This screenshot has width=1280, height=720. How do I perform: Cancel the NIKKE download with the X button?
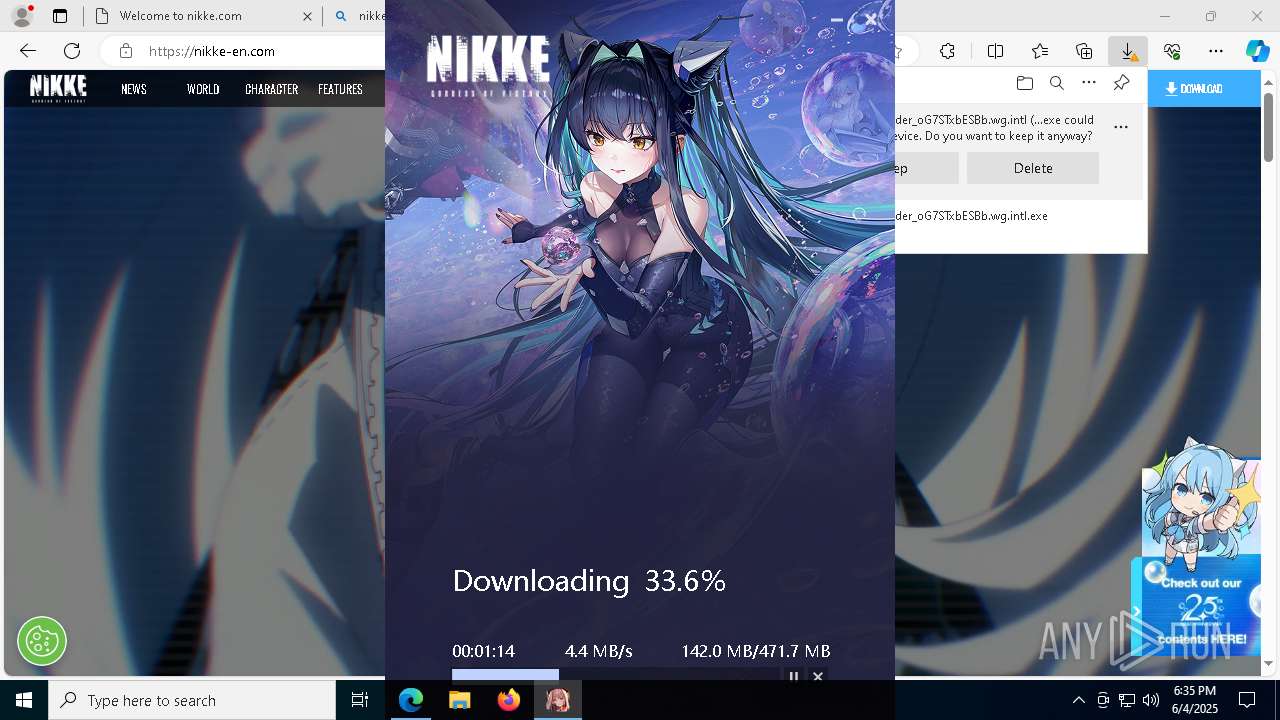pos(818,677)
